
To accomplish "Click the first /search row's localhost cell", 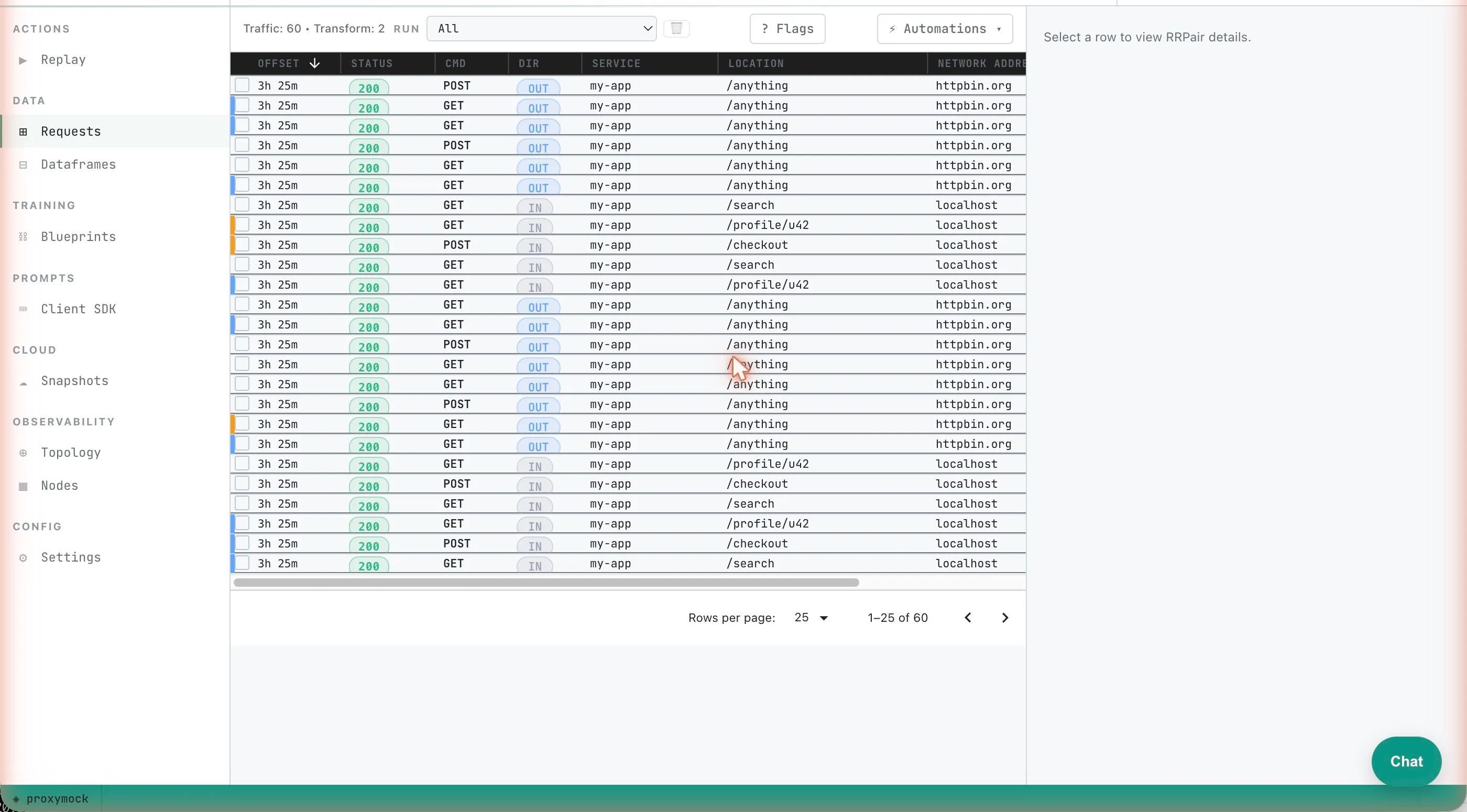I will pyautogui.click(x=967, y=205).
